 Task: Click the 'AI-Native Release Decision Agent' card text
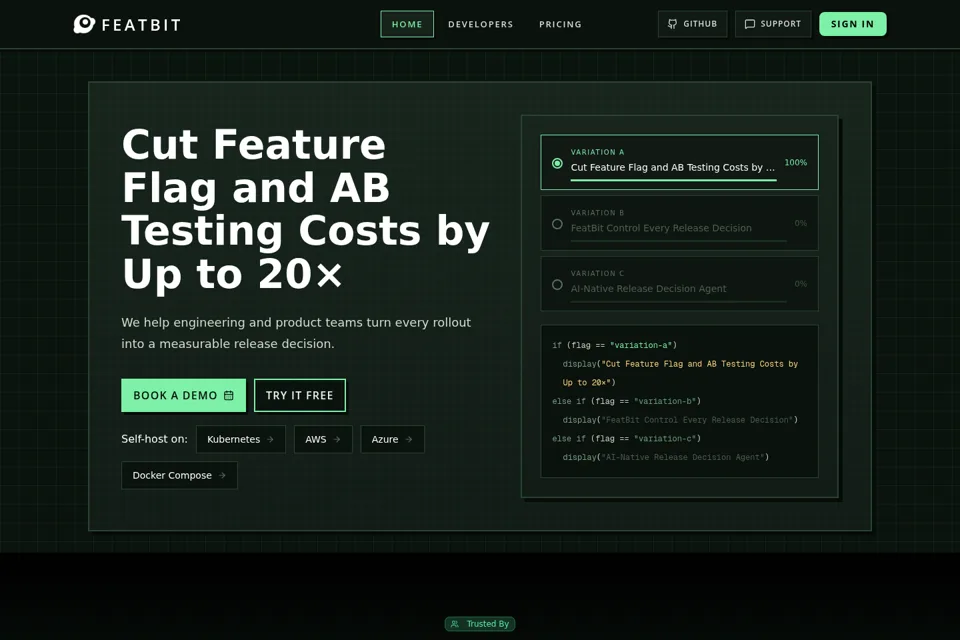click(x=648, y=288)
